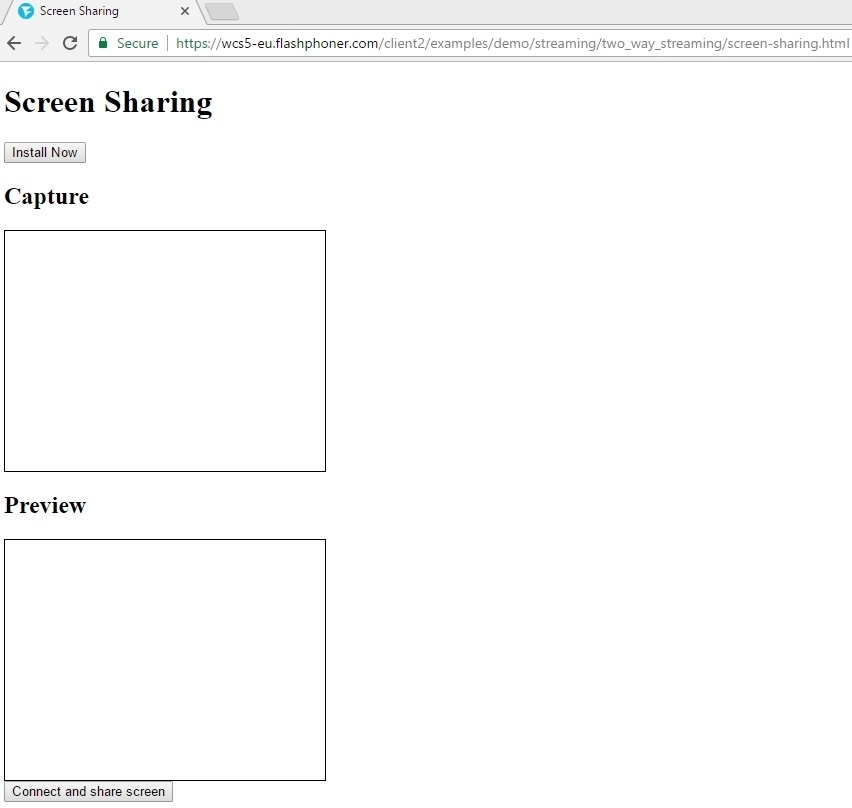Viewport: 852px width, 808px height.
Task: Click the green Secure padlock icon
Action: [x=103, y=43]
